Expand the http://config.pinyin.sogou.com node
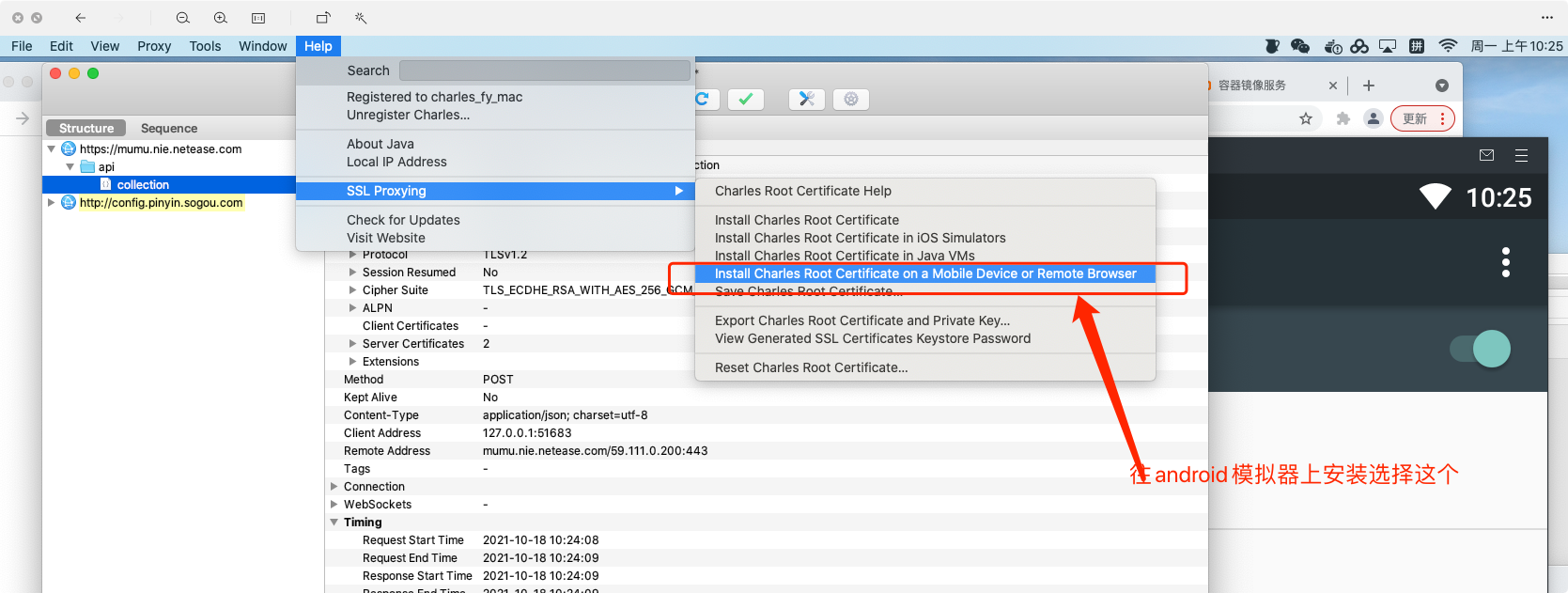Viewport: 1568px width, 593px height. click(52, 202)
